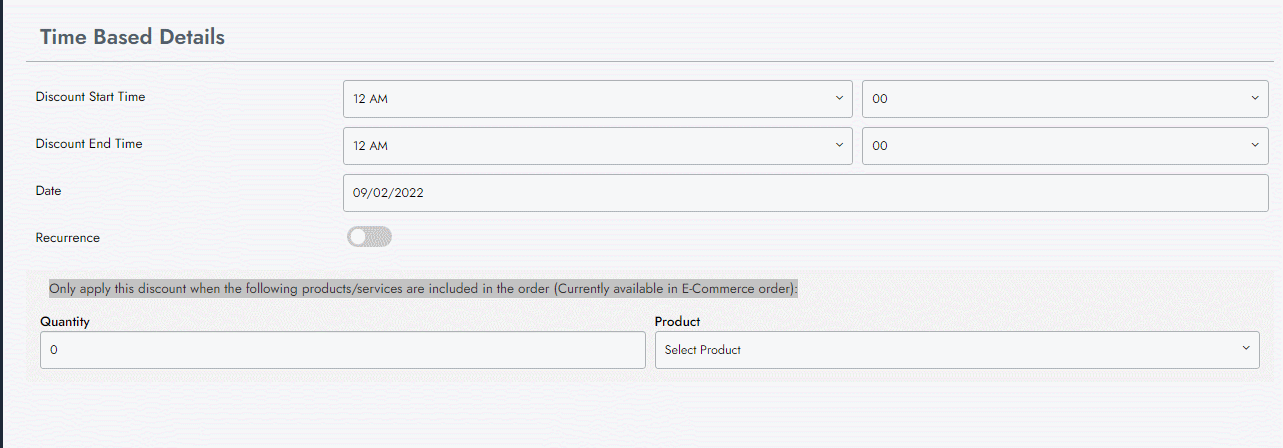The height and width of the screenshot is (448, 1283).
Task: Click chevron arrow of Start Time hour field
Action: tap(839, 98)
